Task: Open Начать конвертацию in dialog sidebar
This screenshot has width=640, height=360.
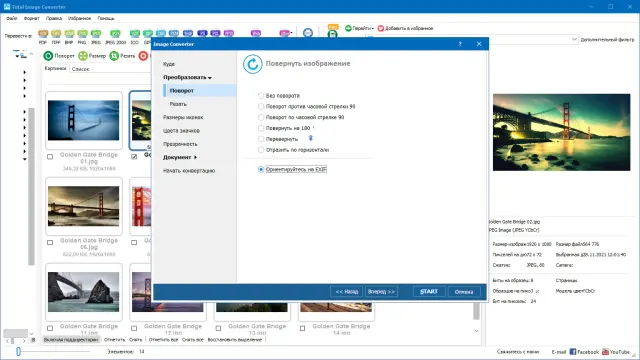Action: (x=189, y=171)
